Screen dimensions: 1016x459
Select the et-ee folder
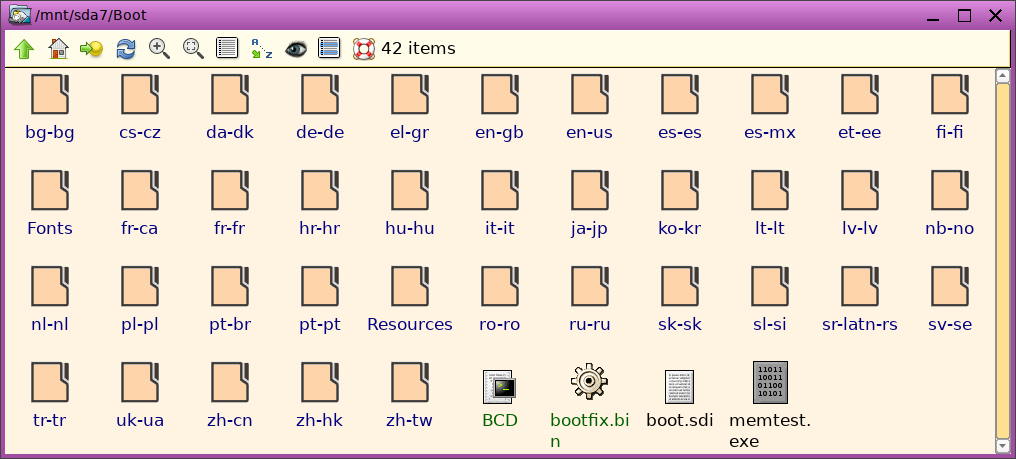pyautogui.click(x=860, y=108)
